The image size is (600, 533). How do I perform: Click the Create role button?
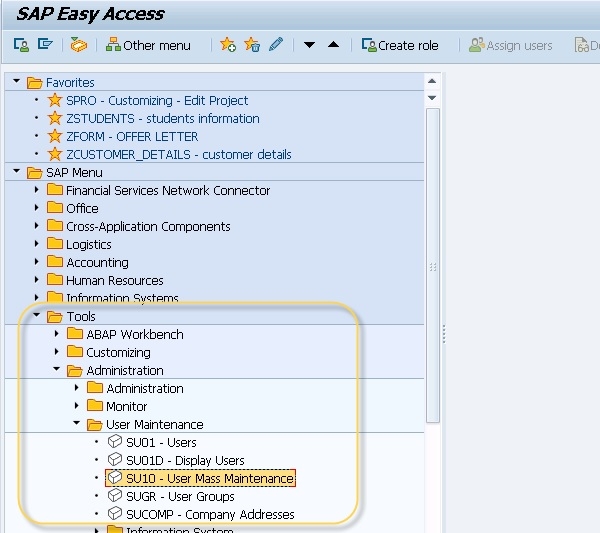coord(401,45)
